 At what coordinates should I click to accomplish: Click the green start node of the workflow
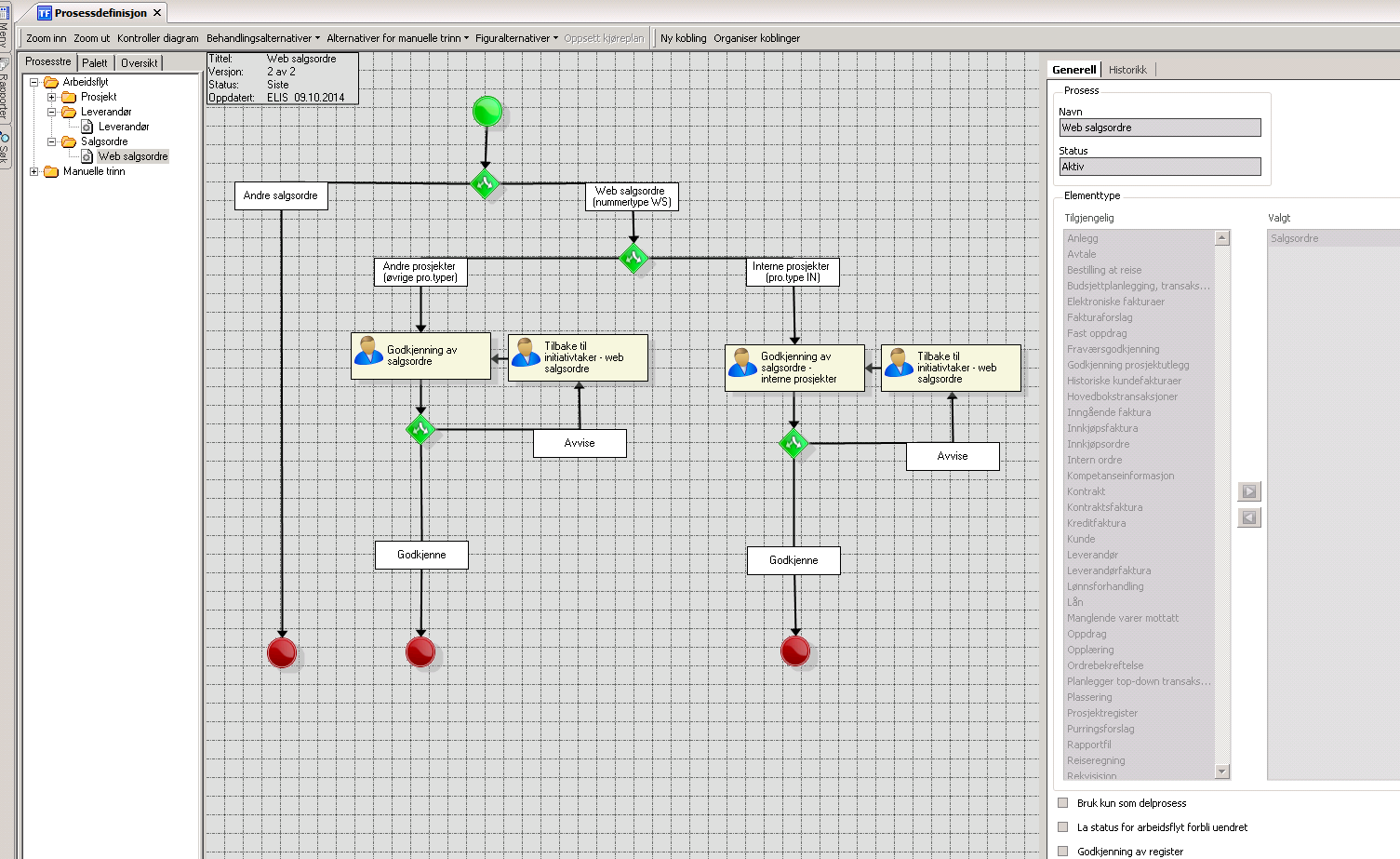(x=487, y=112)
